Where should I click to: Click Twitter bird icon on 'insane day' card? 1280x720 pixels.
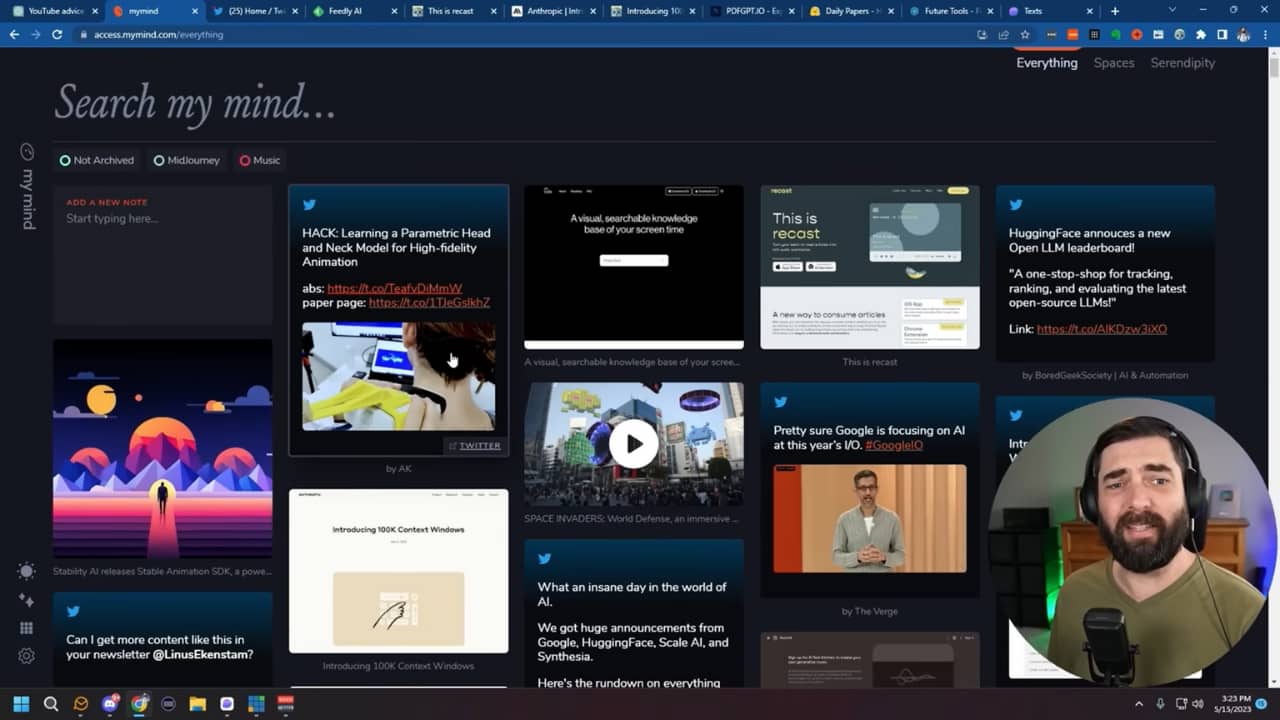pos(545,559)
